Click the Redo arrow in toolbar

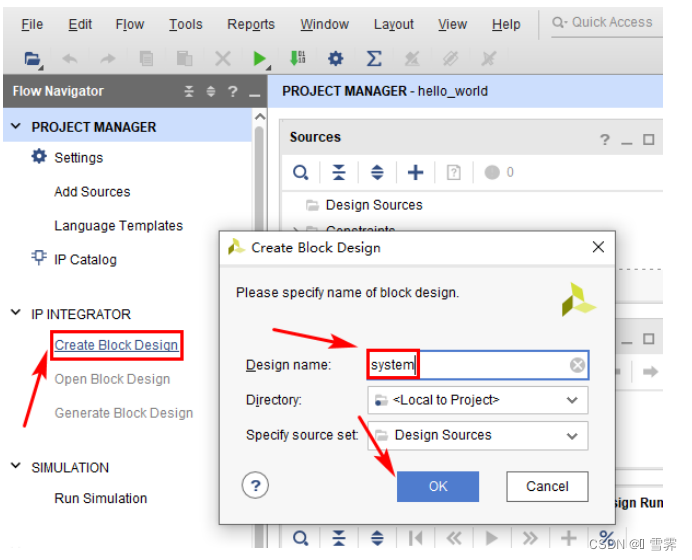point(107,58)
